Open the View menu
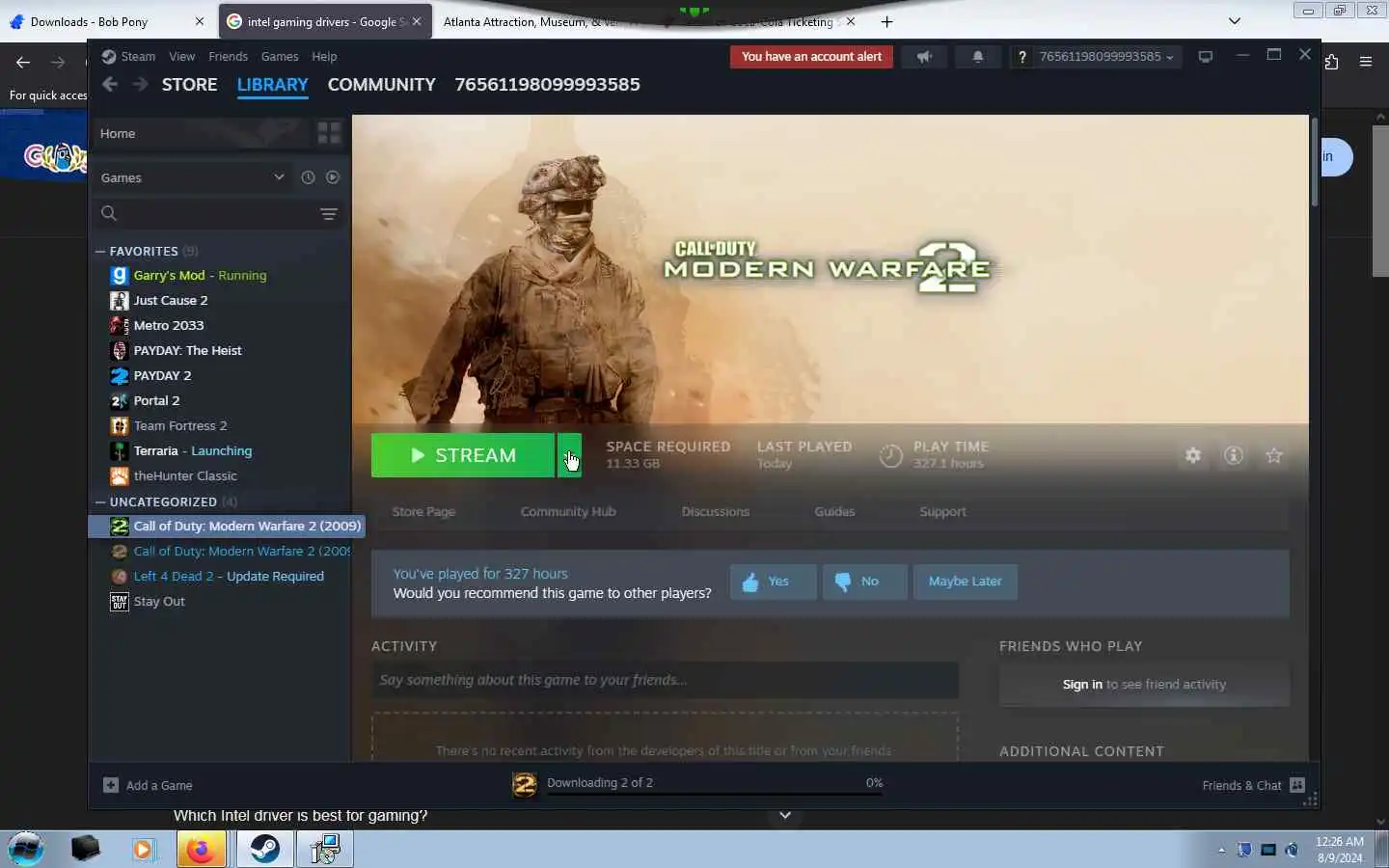The image size is (1389, 868). click(x=181, y=57)
